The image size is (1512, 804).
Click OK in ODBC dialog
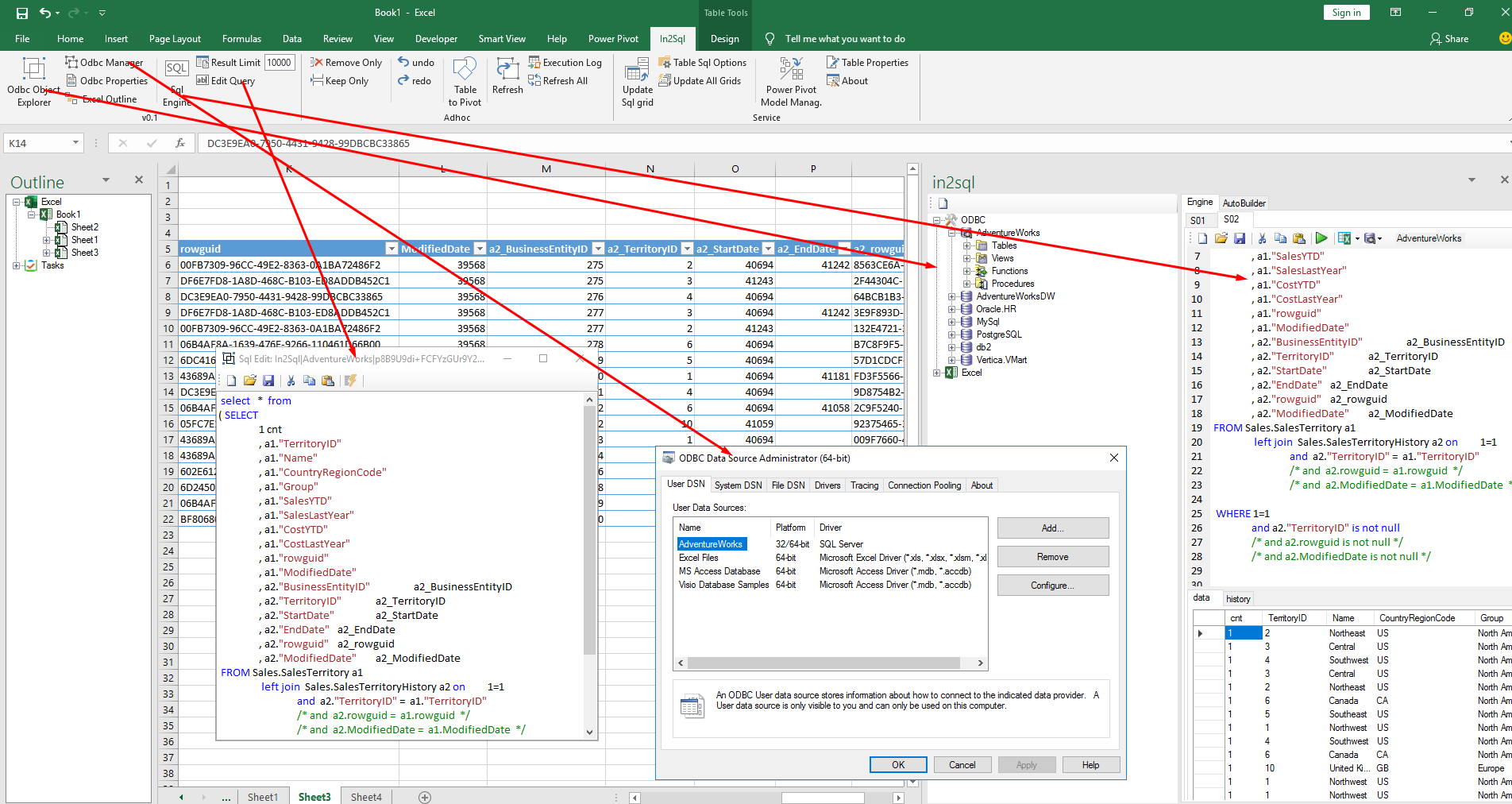coord(898,764)
